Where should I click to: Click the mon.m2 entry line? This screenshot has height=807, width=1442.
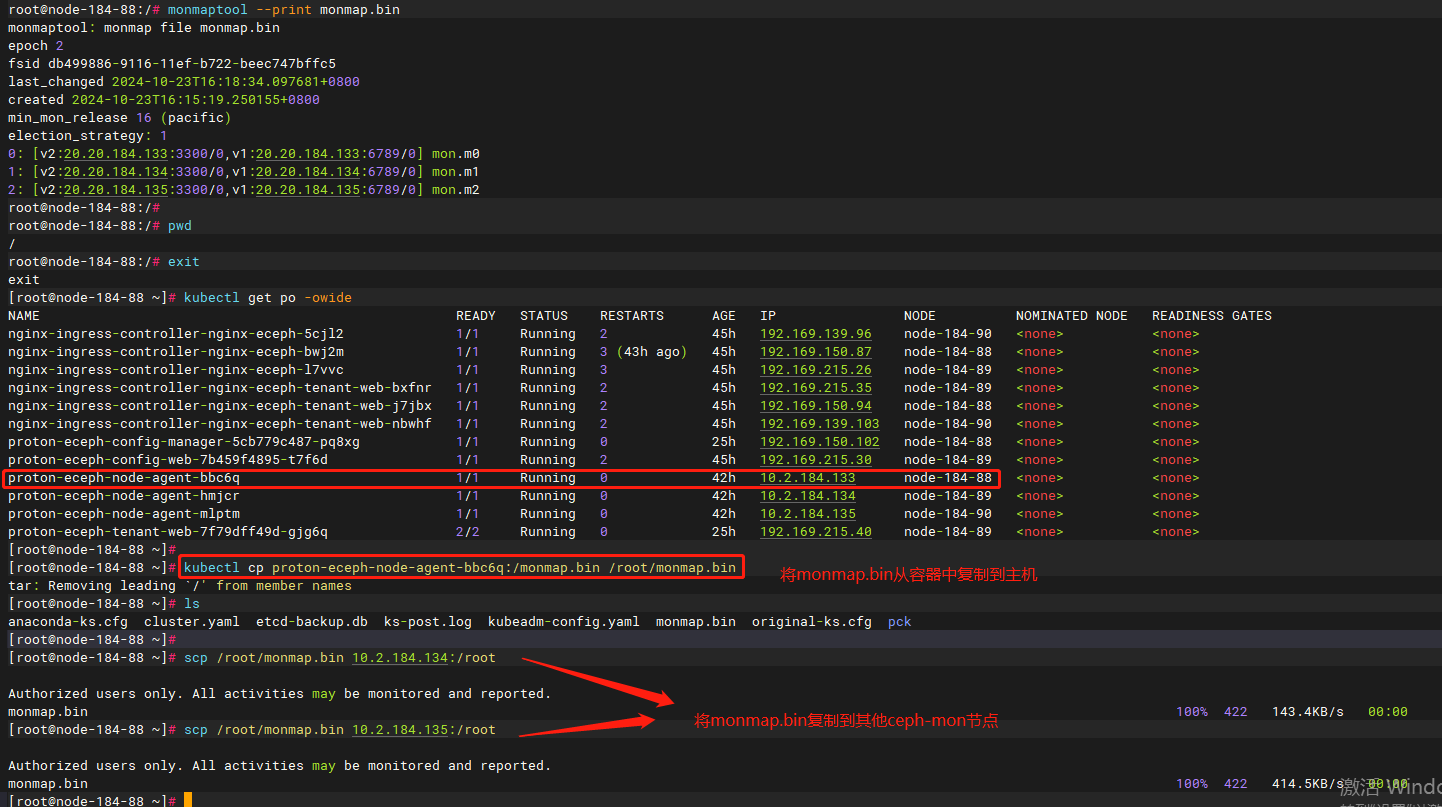(244, 190)
